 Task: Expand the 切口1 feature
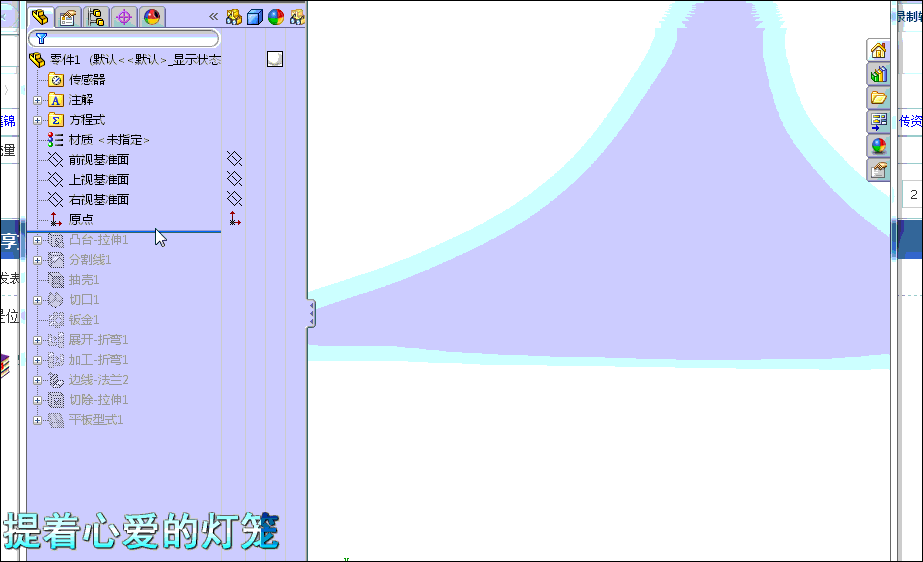tap(37, 300)
